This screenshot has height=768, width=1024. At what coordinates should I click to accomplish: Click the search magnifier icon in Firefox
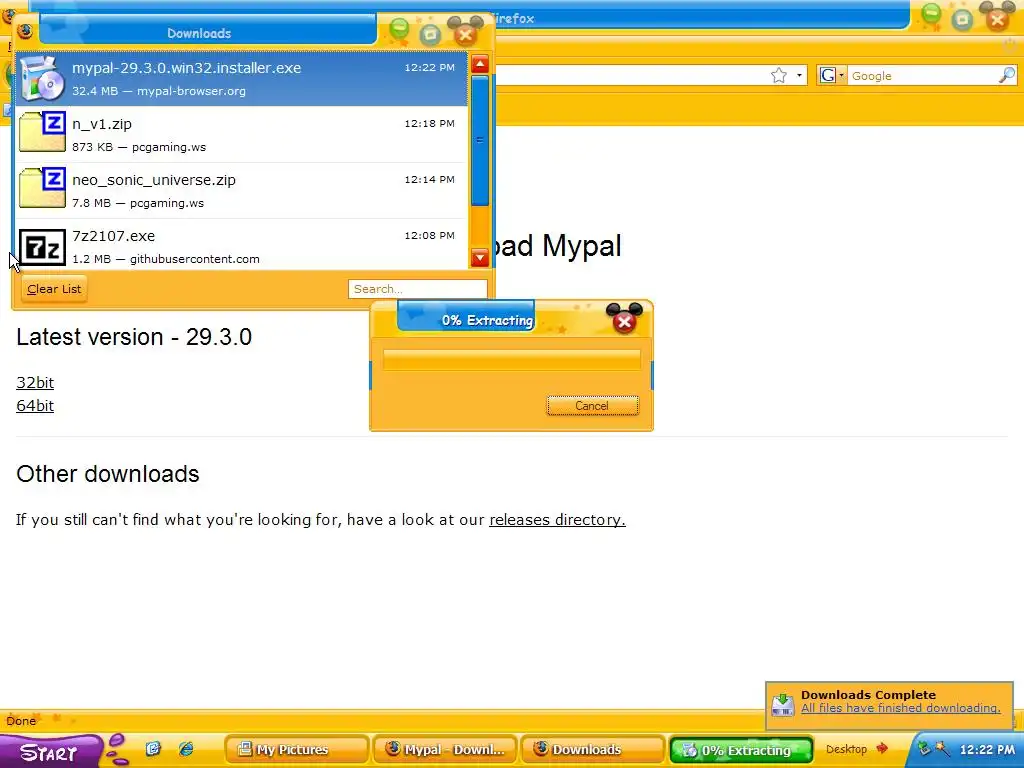[x=1007, y=76]
